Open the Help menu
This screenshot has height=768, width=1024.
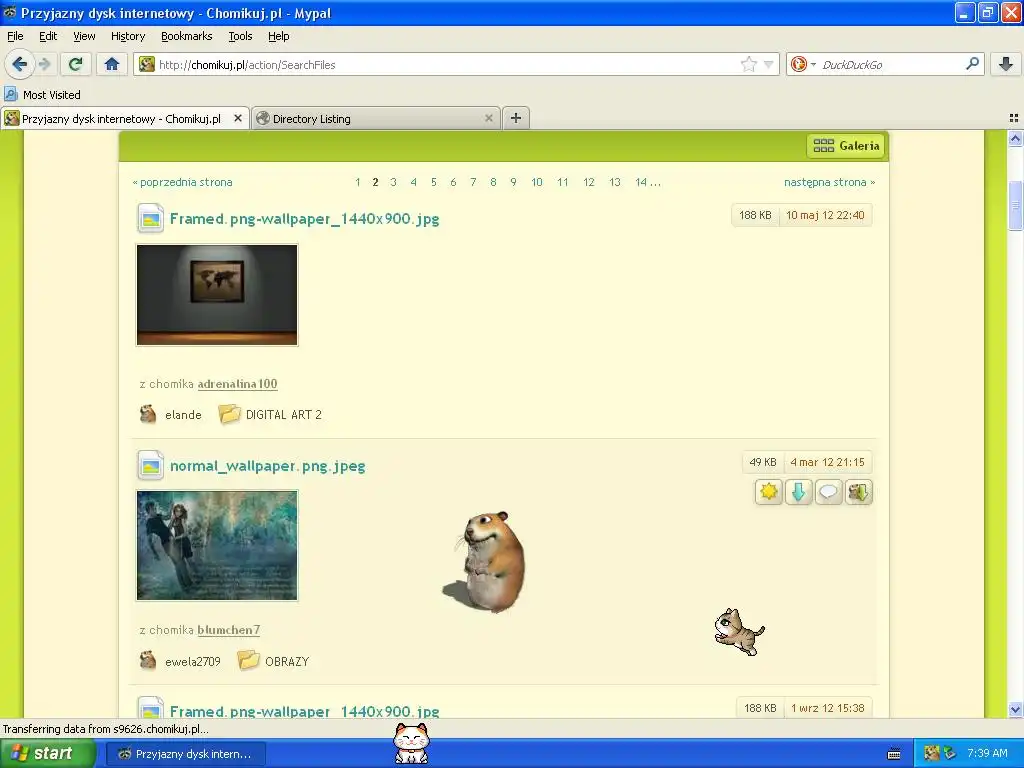[279, 37]
